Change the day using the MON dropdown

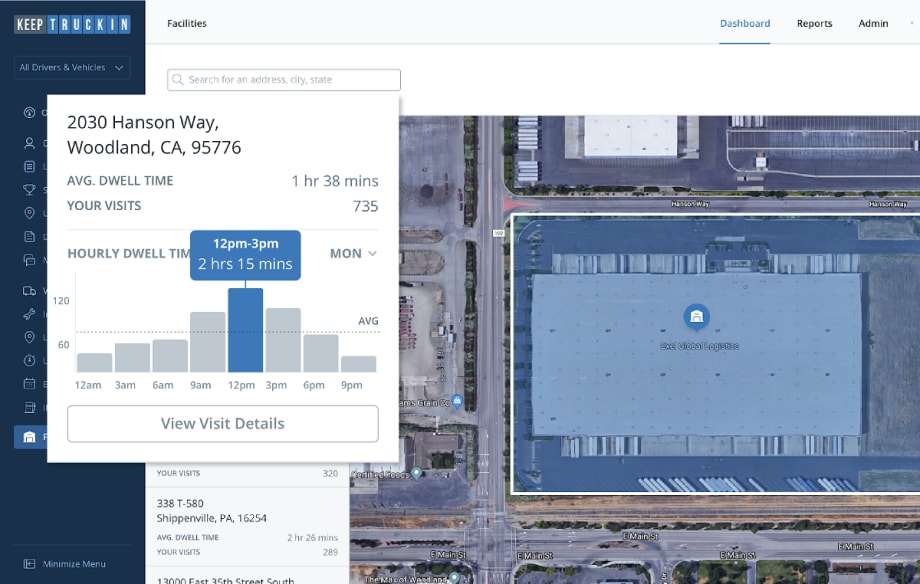(x=351, y=254)
